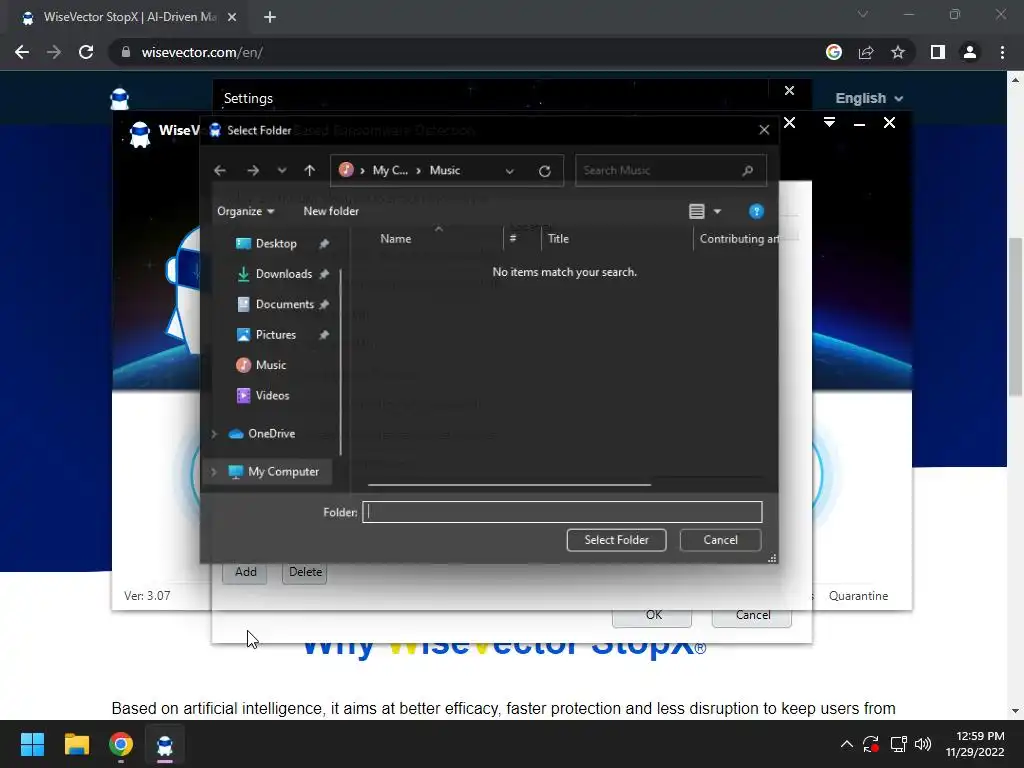Sort by the Name column header
This screenshot has height=768, width=1024.
point(396,239)
